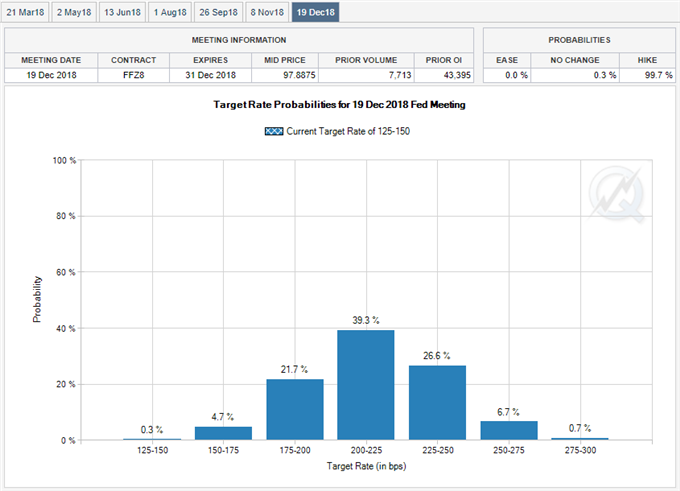
Task: Click the contract cell FFZ8
Action: [x=134, y=75]
